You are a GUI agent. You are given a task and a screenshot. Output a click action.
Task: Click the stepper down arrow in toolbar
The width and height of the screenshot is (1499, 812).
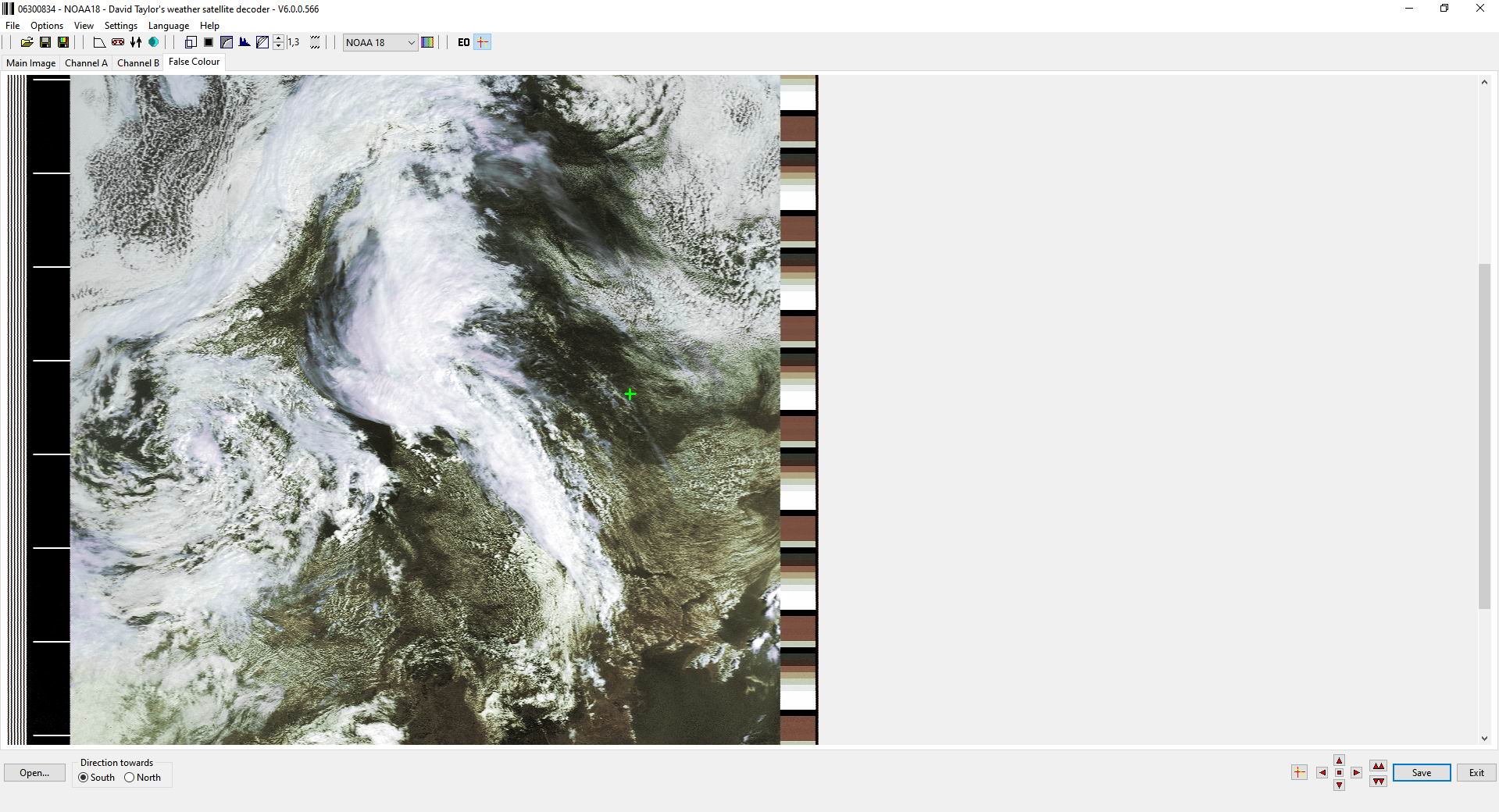(279, 46)
